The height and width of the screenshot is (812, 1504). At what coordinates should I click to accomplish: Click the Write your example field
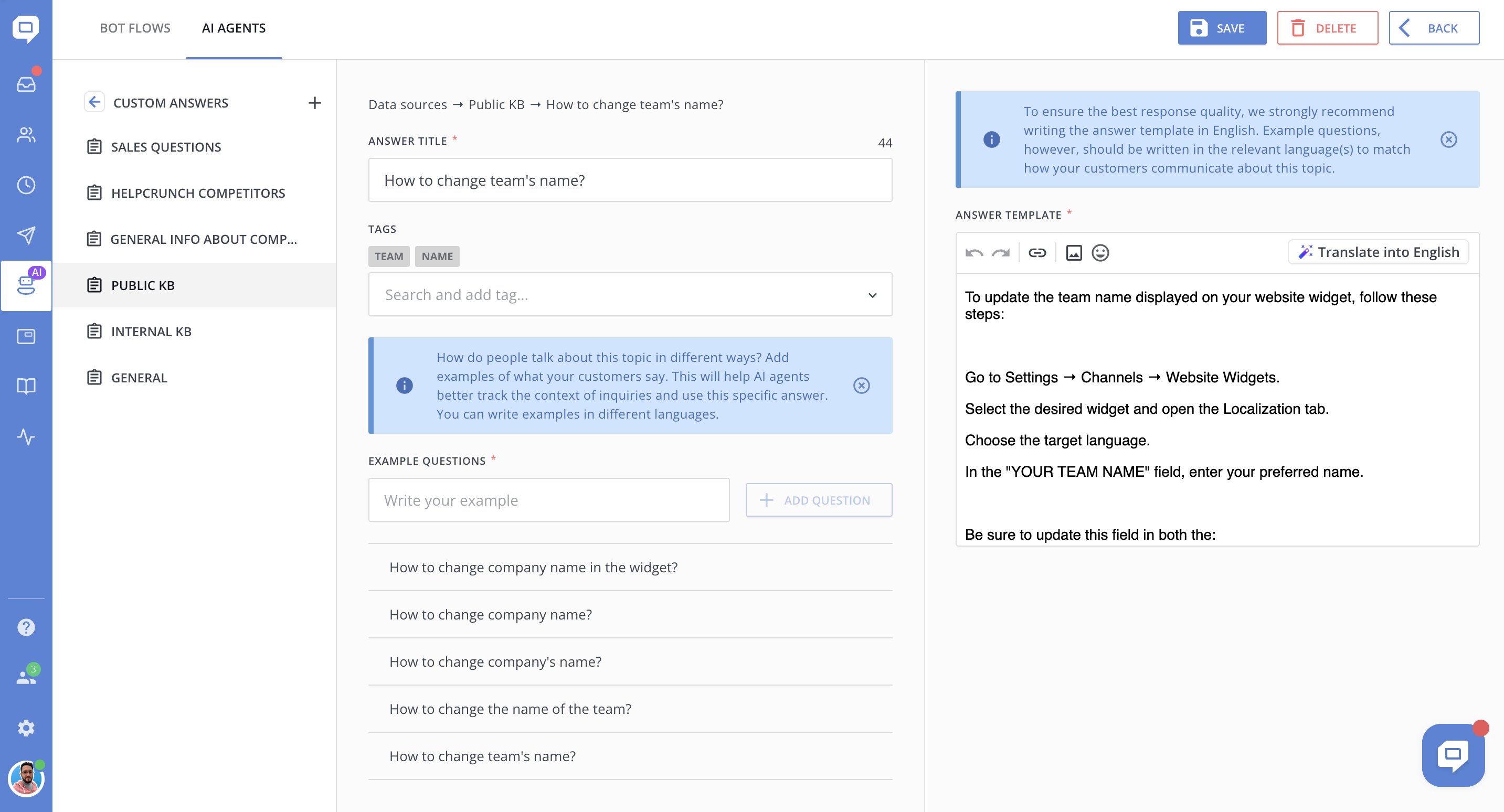click(548, 500)
